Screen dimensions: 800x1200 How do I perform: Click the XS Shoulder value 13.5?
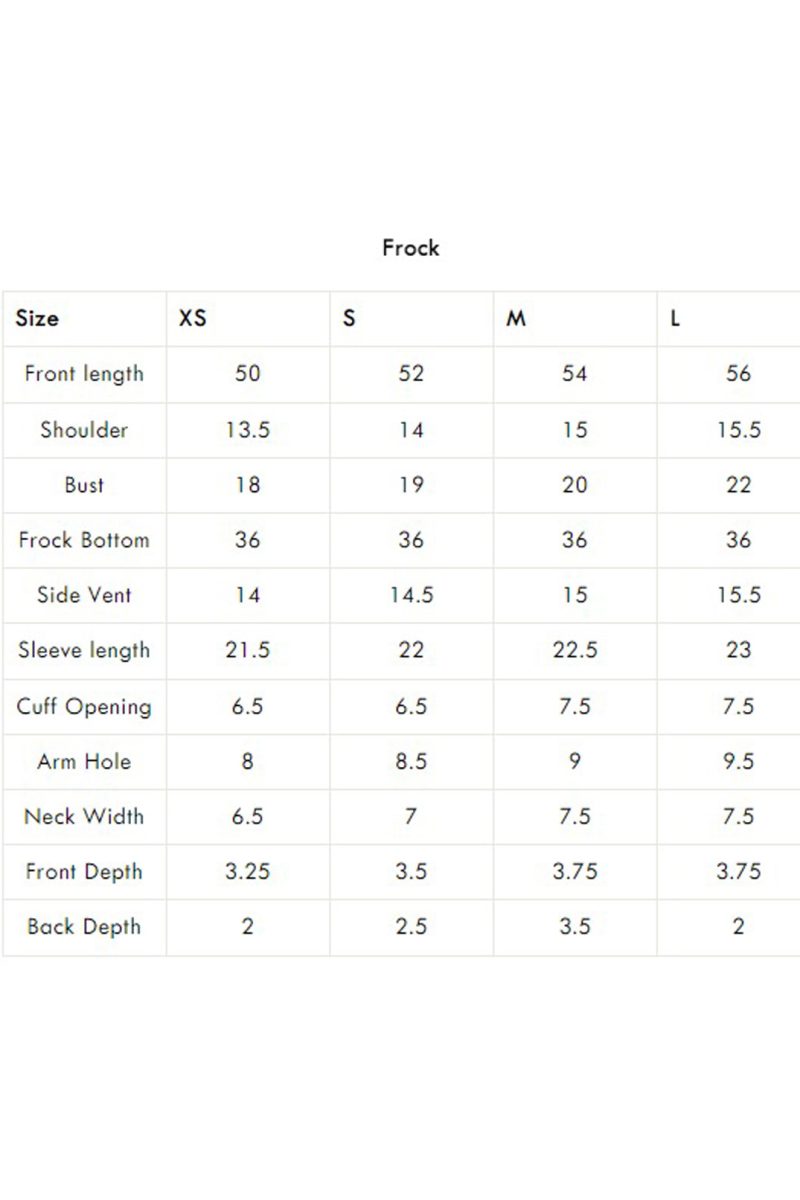point(247,430)
